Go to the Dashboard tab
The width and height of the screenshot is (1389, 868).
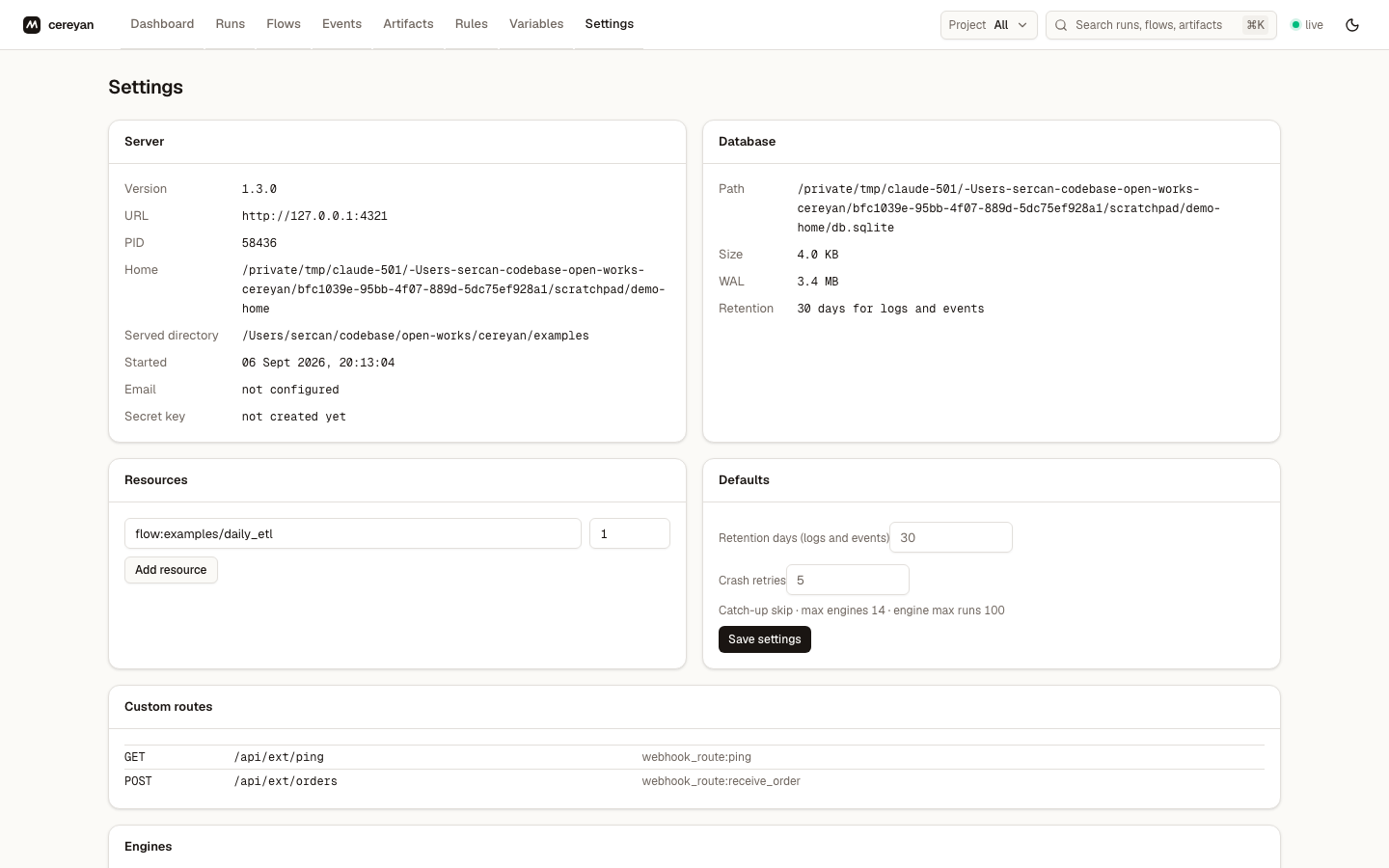[x=162, y=24]
